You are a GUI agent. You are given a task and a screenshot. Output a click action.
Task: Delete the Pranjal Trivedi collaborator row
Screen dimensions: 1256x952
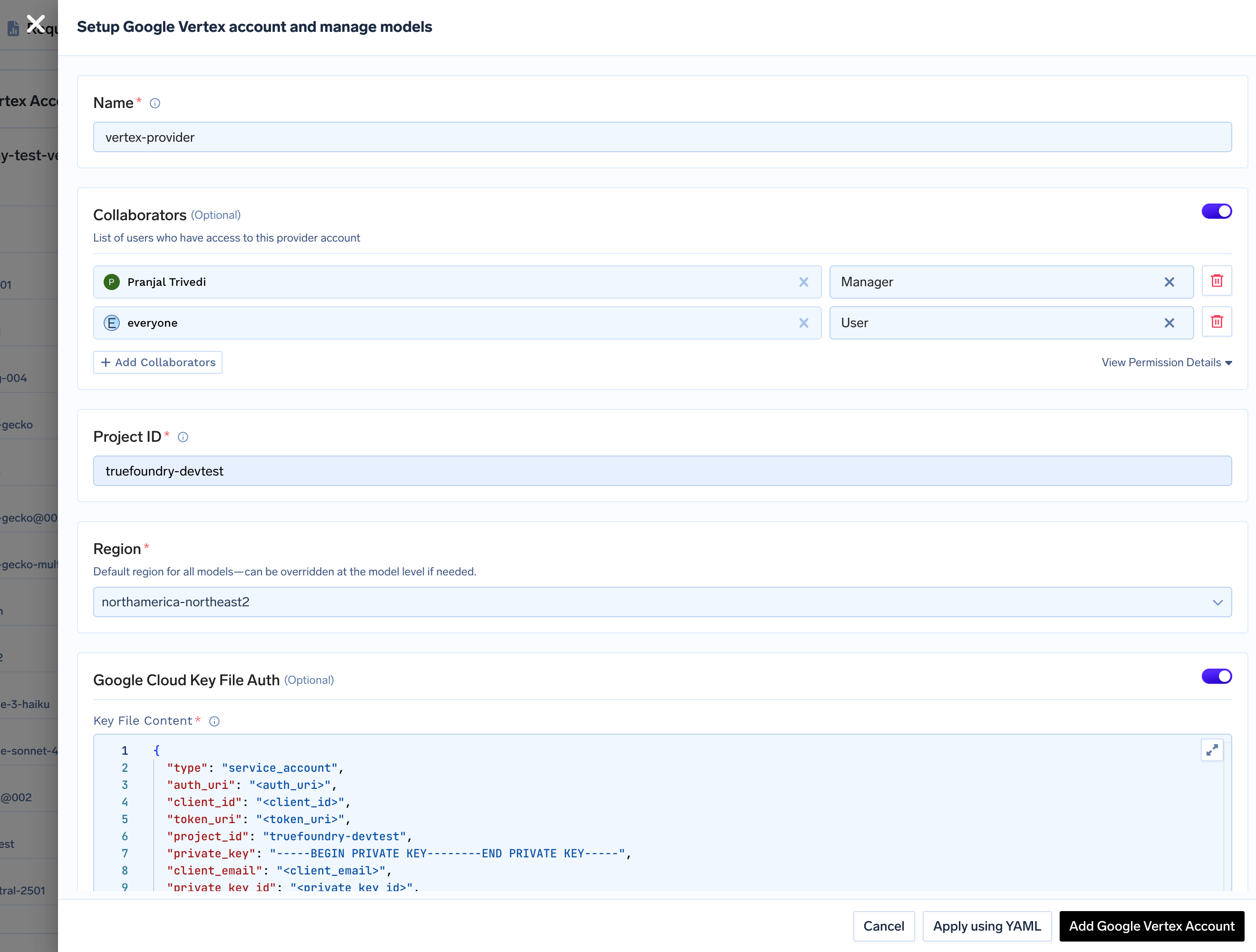pyautogui.click(x=1216, y=281)
